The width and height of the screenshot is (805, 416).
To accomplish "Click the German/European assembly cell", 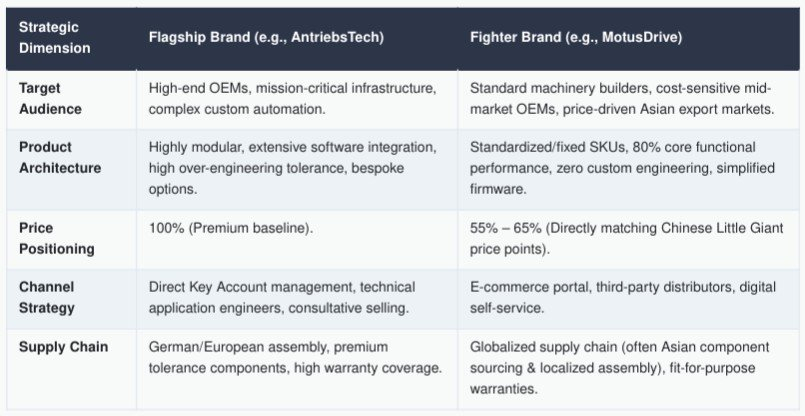I will [295, 357].
